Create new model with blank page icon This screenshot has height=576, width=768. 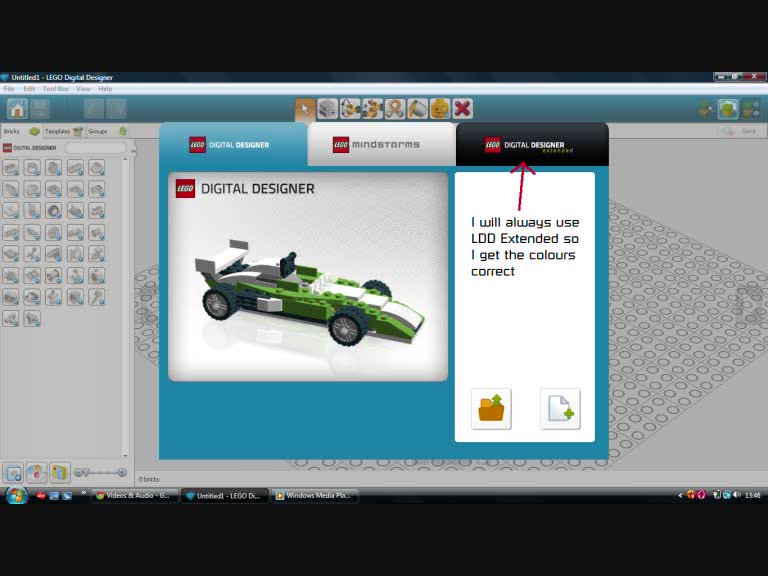pyautogui.click(x=560, y=409)
